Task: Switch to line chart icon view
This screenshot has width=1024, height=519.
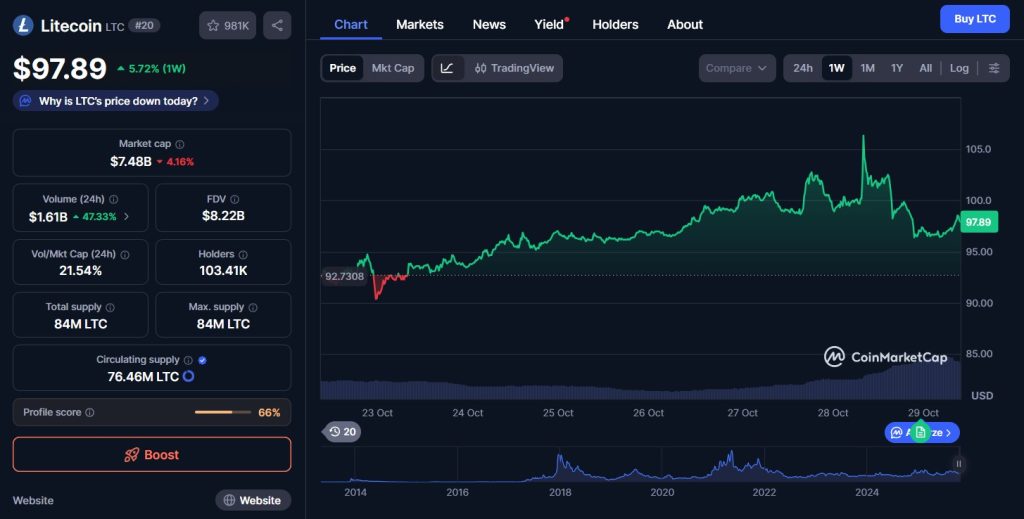Action: 447,68
